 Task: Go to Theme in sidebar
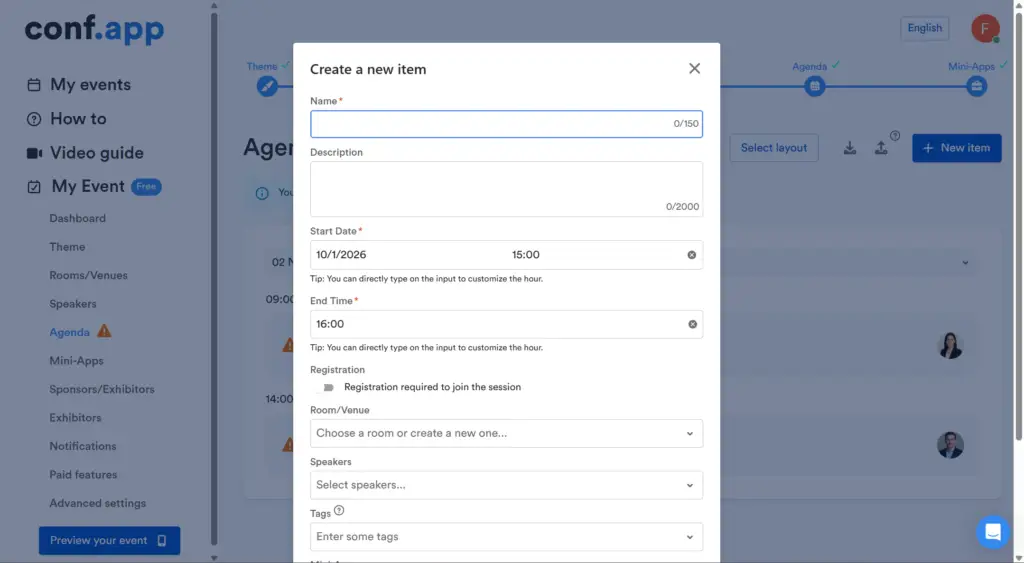(x=67, y=247)
